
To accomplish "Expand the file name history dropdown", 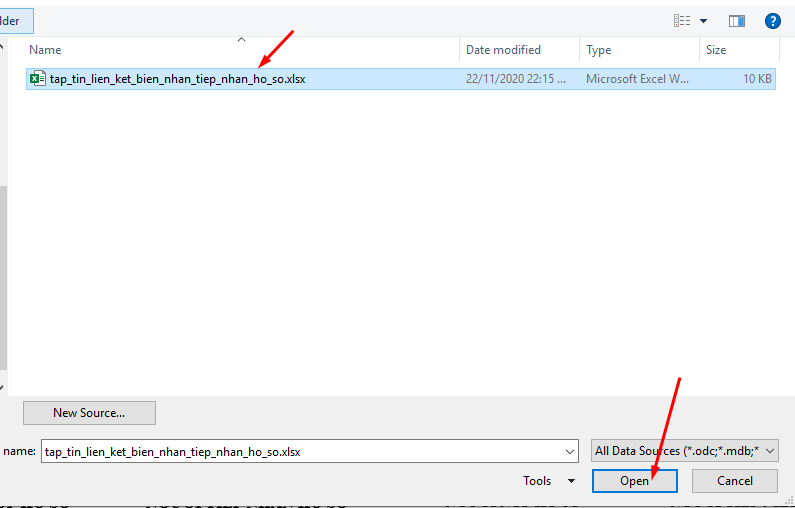I will [x=569, y=451].
